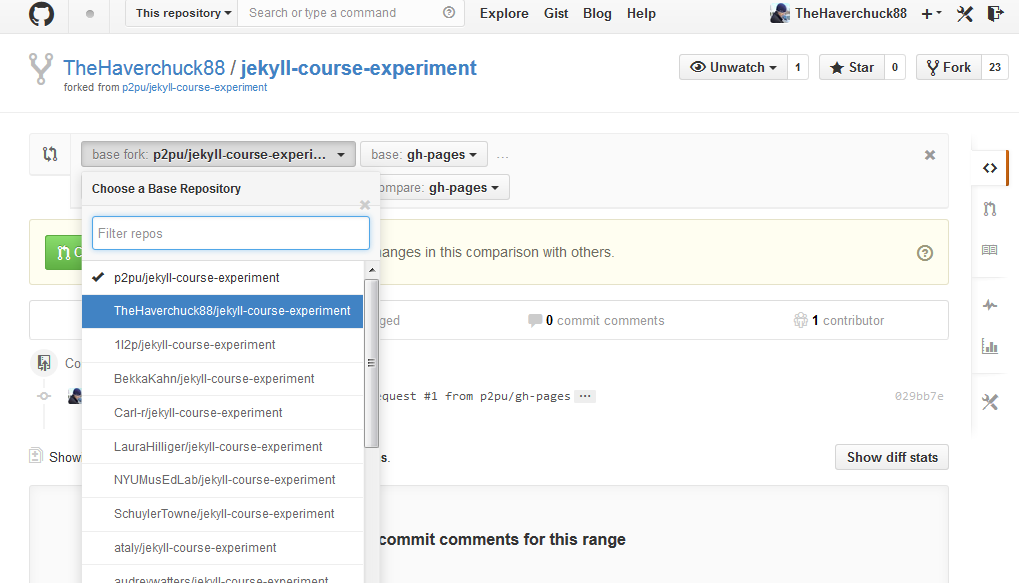Toggle Unwatch repository button
1019x583 pixels.
click(x=733, y=67)
